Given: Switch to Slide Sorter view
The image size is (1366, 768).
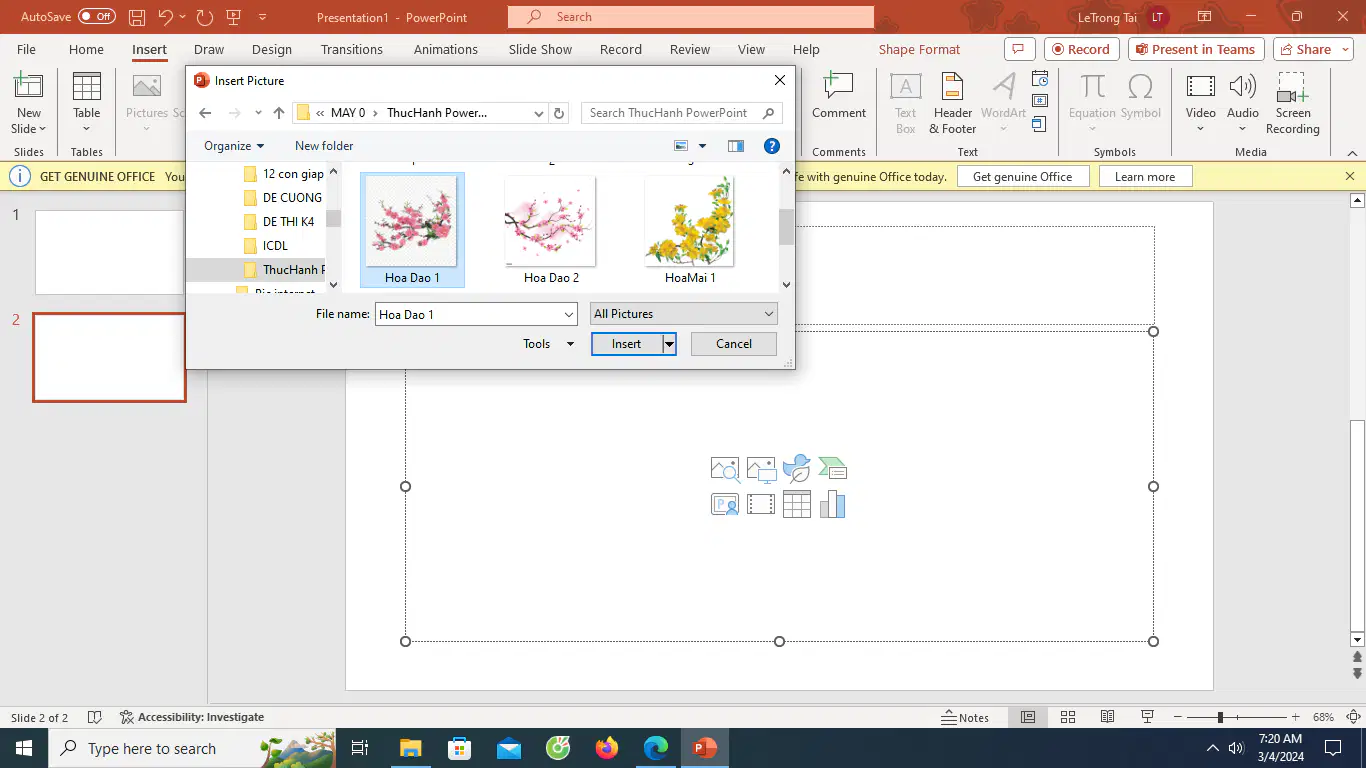Looking at the screenshot, I should [1068, 717].
